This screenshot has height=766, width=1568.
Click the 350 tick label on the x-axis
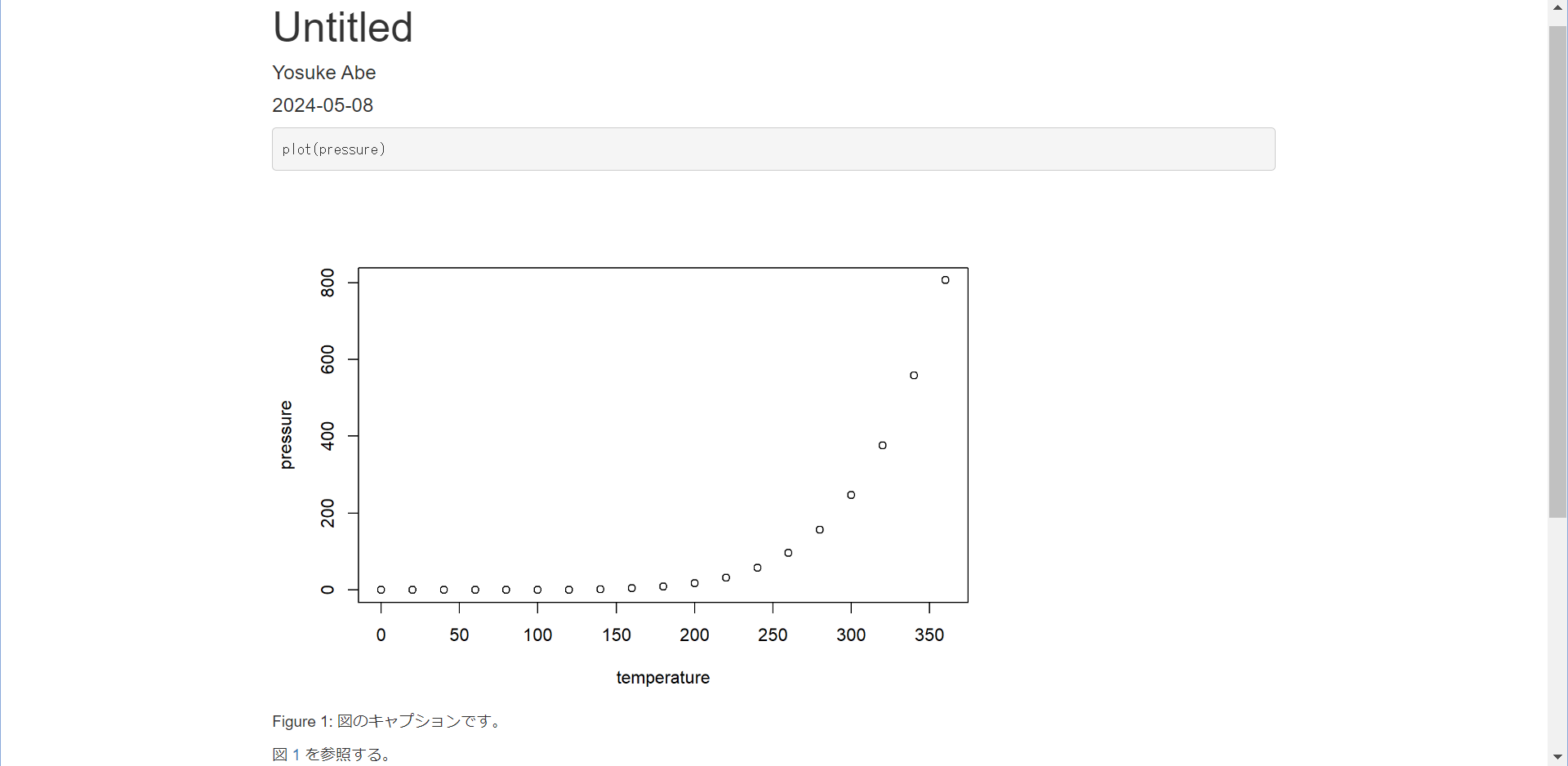(929, 635)
